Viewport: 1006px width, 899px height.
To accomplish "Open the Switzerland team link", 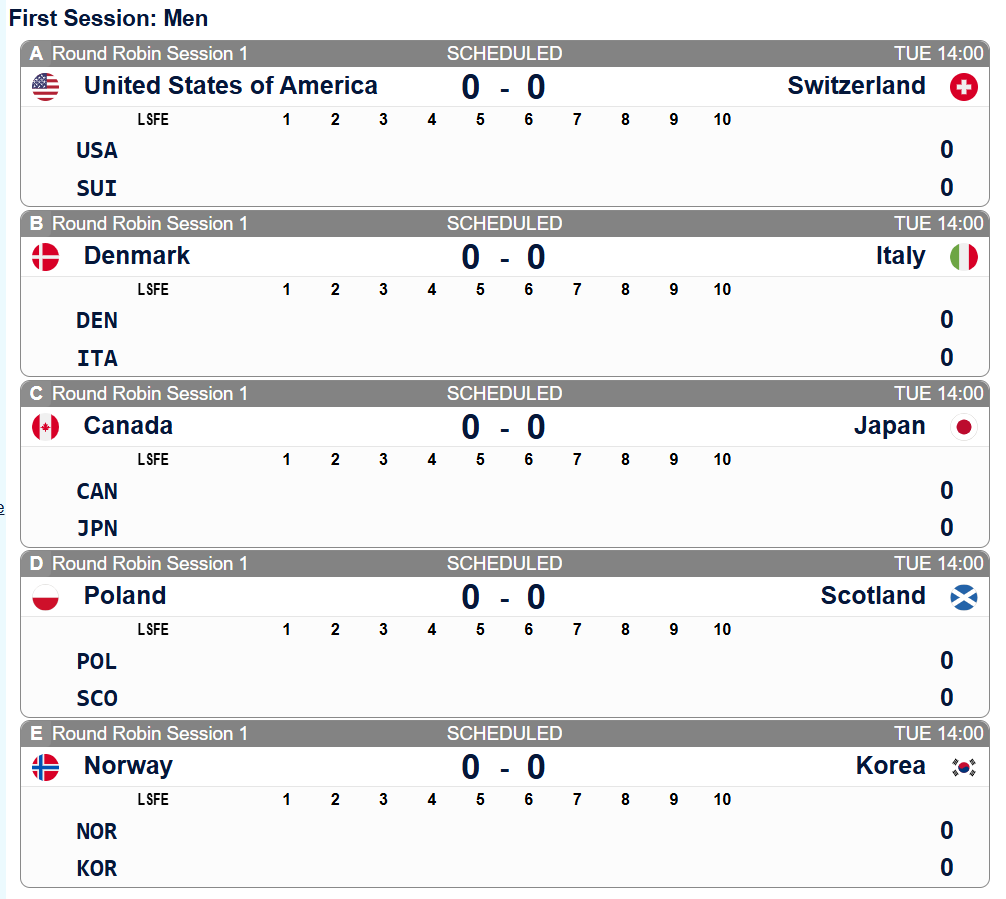I will coord(856,86).
